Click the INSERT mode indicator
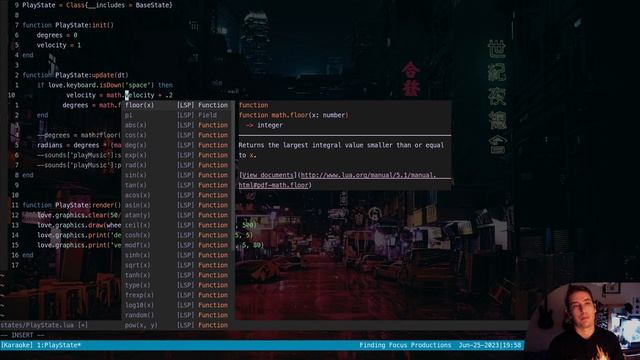The height and width of the screenshot is (360, 640). coord(22,335)
